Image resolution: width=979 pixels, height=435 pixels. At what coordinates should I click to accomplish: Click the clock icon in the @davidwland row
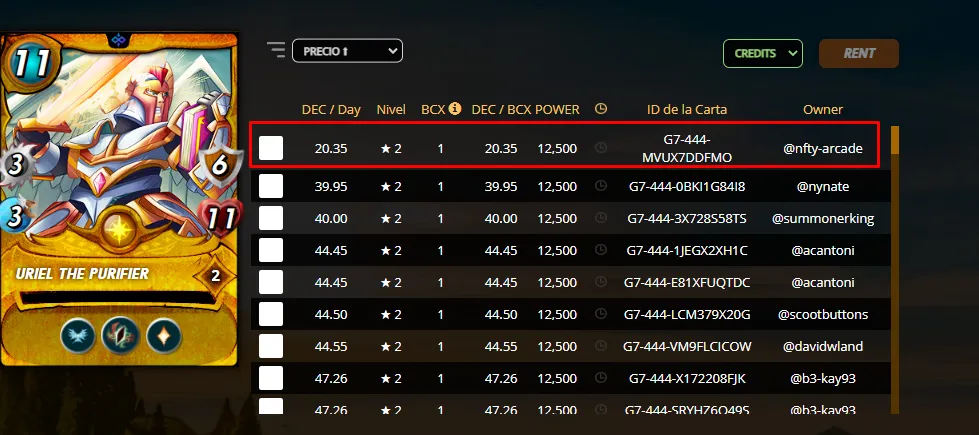coord(601,345)
